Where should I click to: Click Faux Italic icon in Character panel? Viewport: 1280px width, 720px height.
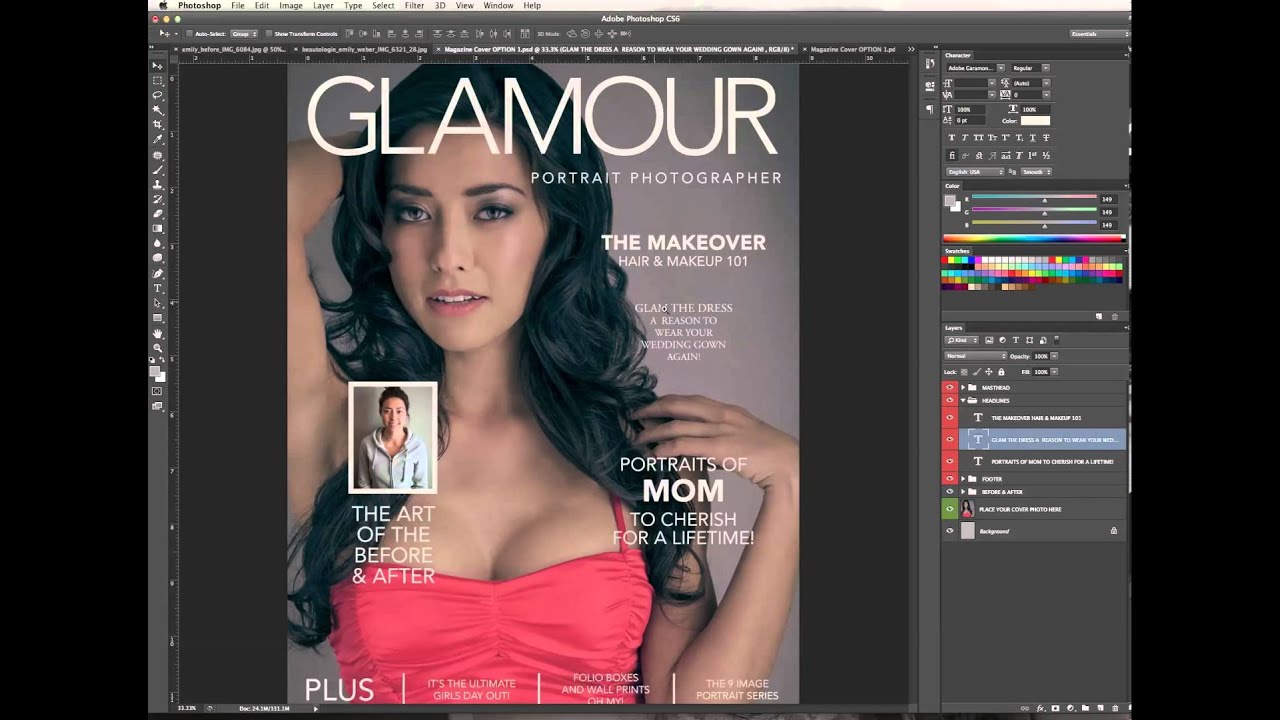[x=965, y=138]
